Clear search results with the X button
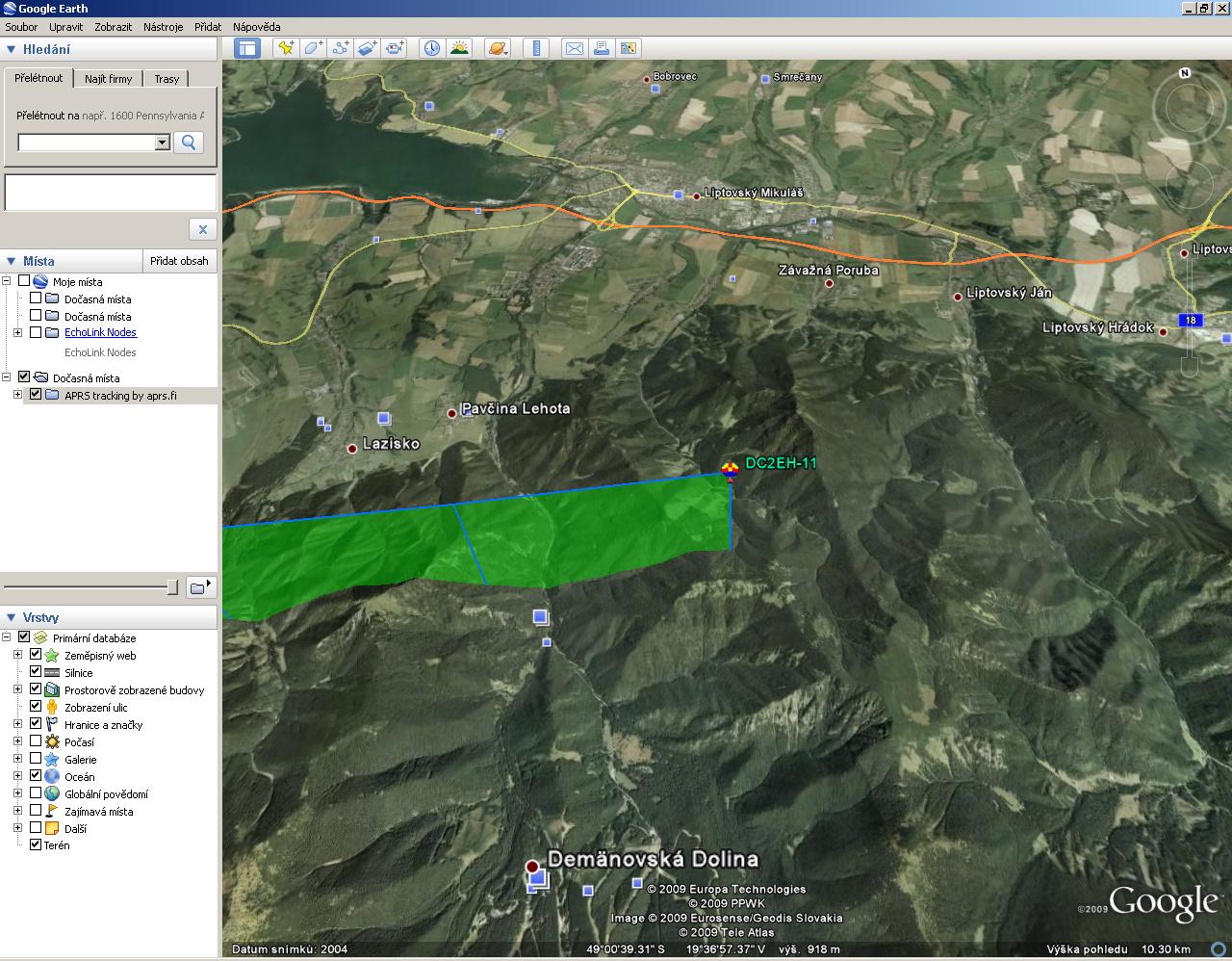The image size is (1232, 961). (202, 229)
